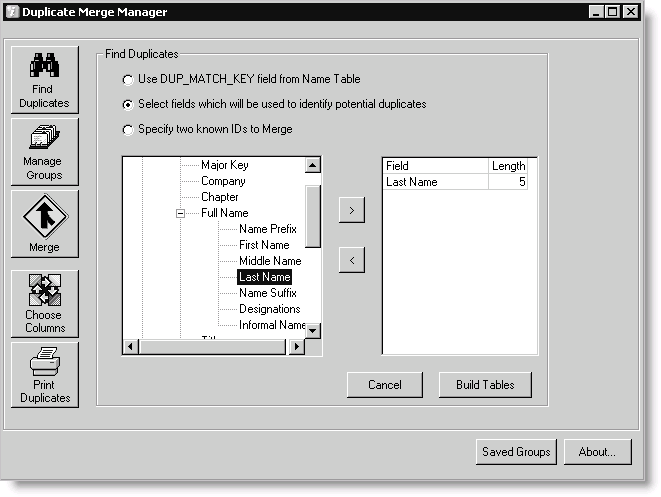The width and height of the screenshot is (661, 497).
Task: Select Name Prefix in the tree
Action: click(268, 229)
